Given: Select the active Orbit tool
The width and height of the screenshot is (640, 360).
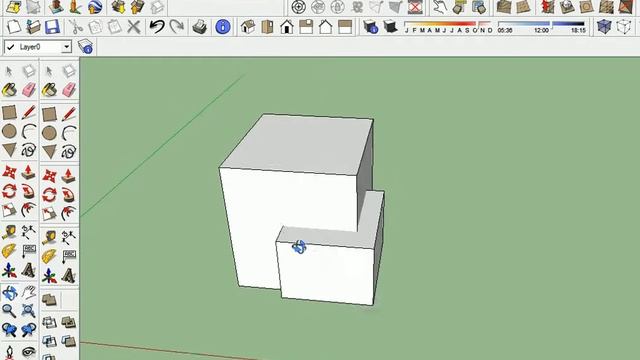Looking at the screenshot, I should tap(9, 292).
